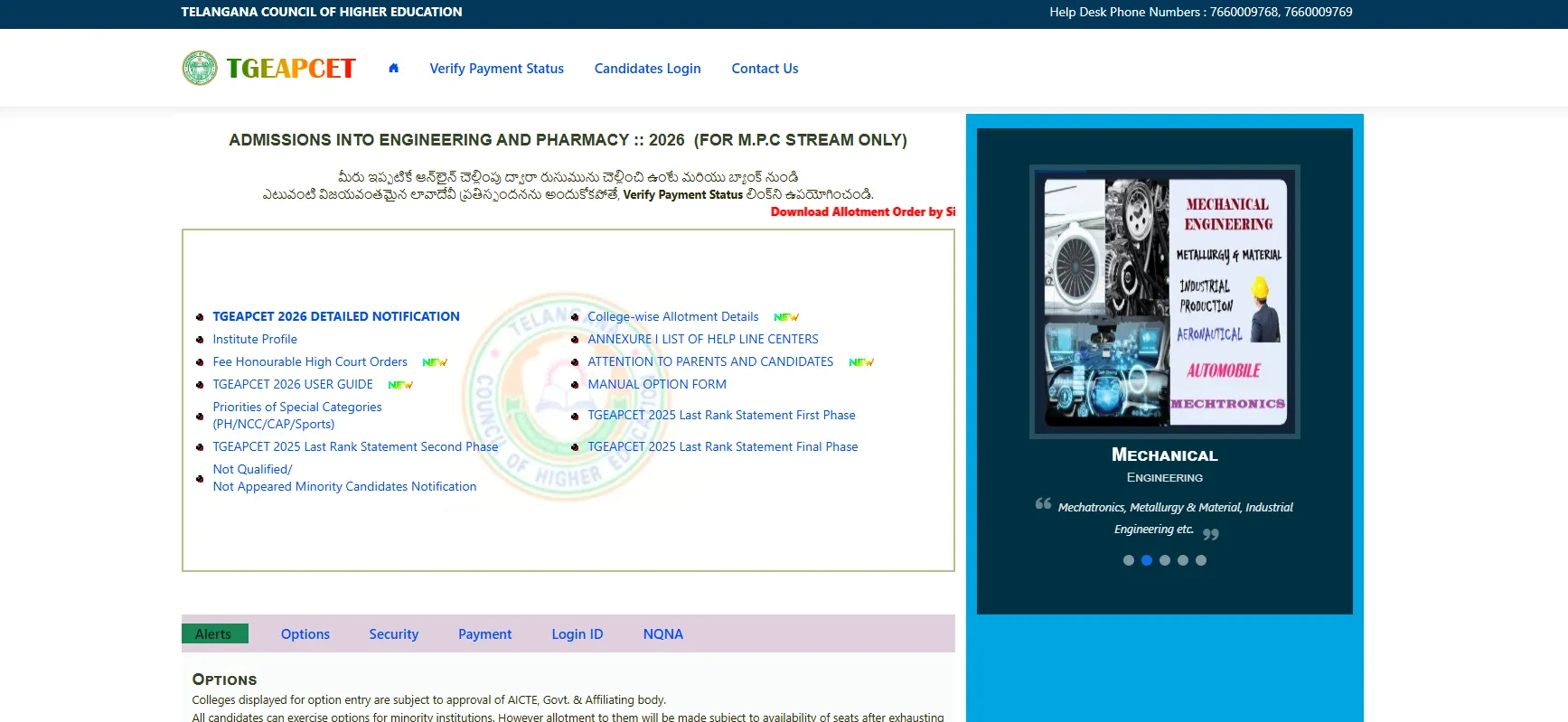Open TGEAPCET 2026 User Guide link

tap(293, 384)
